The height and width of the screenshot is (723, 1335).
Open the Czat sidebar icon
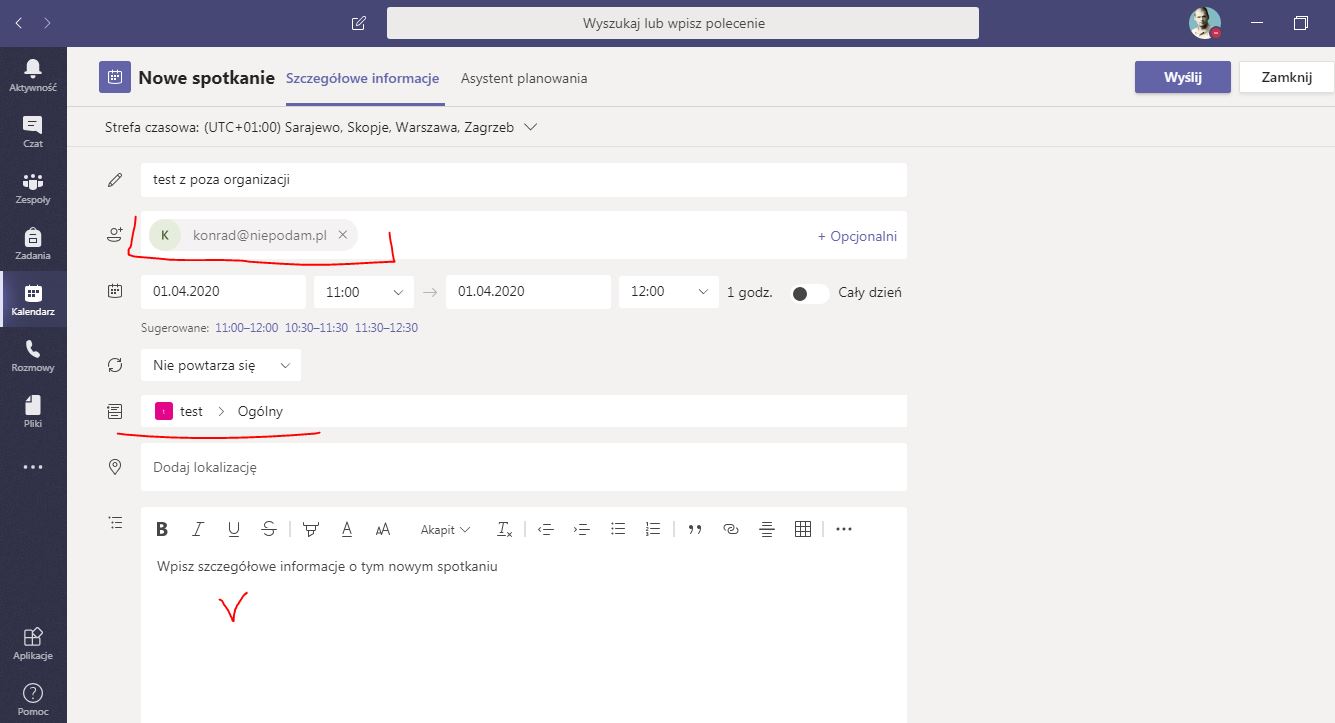(33, 131)
